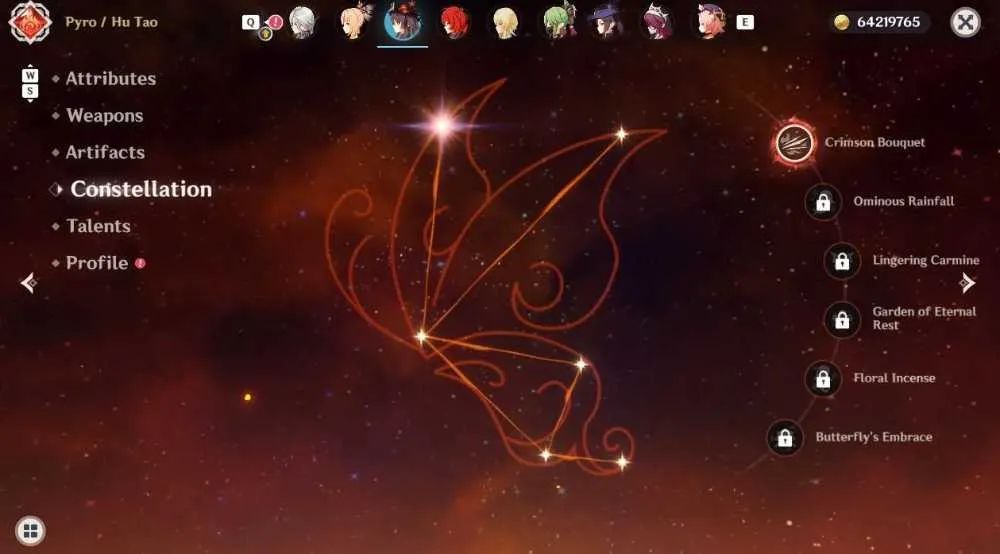Select the locked Floral Incense node
Screen dimensions: 1000x554
[x=823, y=379]
